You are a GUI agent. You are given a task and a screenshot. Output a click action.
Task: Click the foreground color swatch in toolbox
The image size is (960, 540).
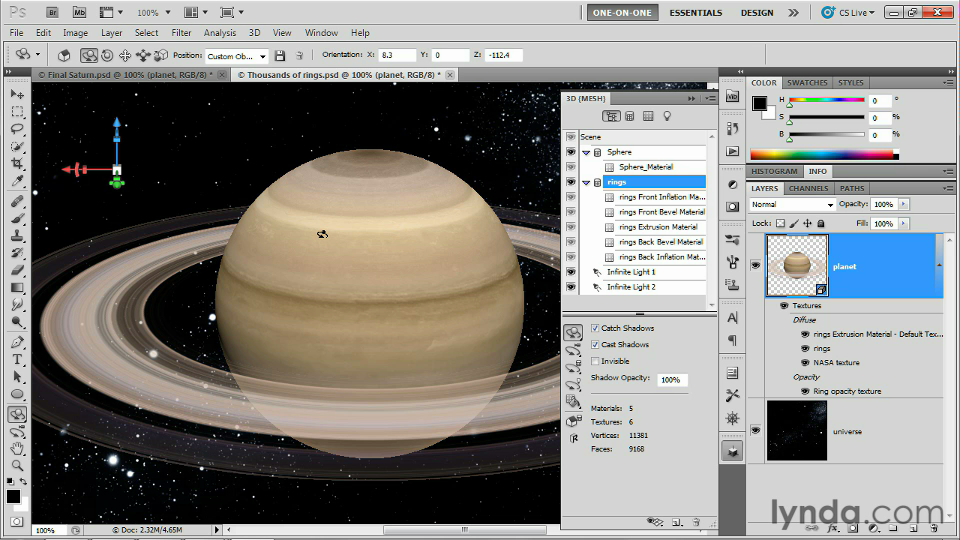pyautogui.click(x=13, y=496)
